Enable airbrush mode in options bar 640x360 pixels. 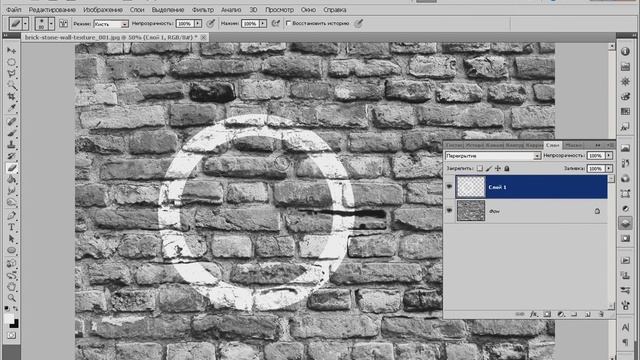click(276, 24)
